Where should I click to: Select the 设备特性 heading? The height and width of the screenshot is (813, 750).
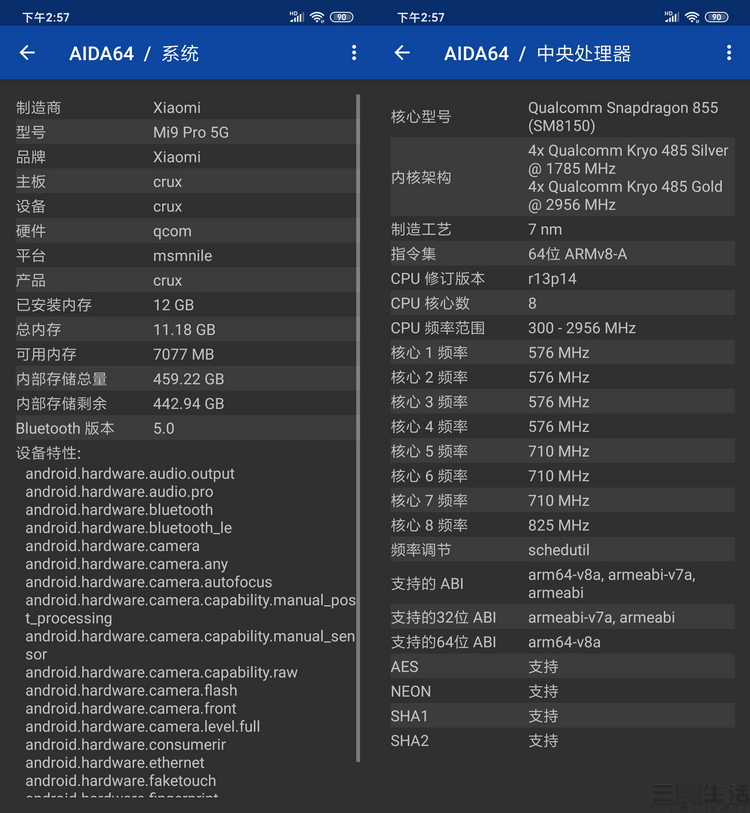pyautogui.click(x=48, y=453)
